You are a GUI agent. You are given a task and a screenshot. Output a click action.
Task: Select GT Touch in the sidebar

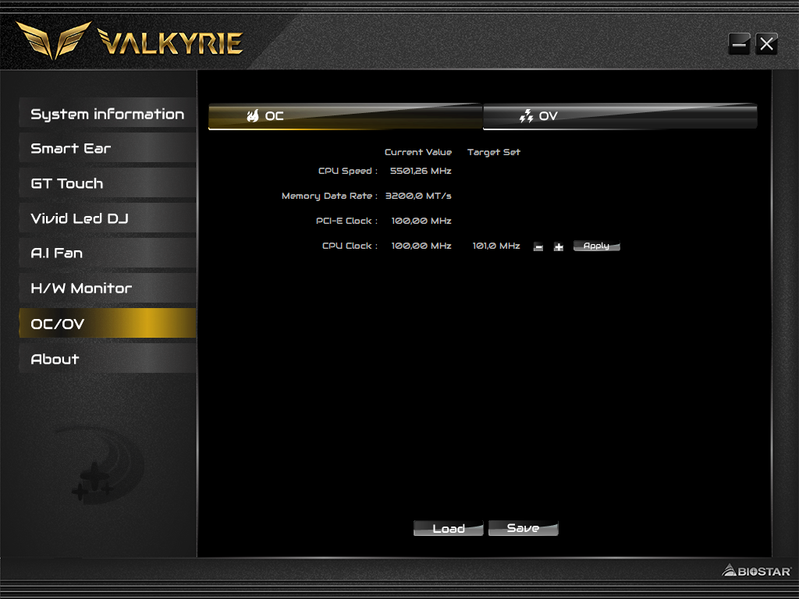108,183
